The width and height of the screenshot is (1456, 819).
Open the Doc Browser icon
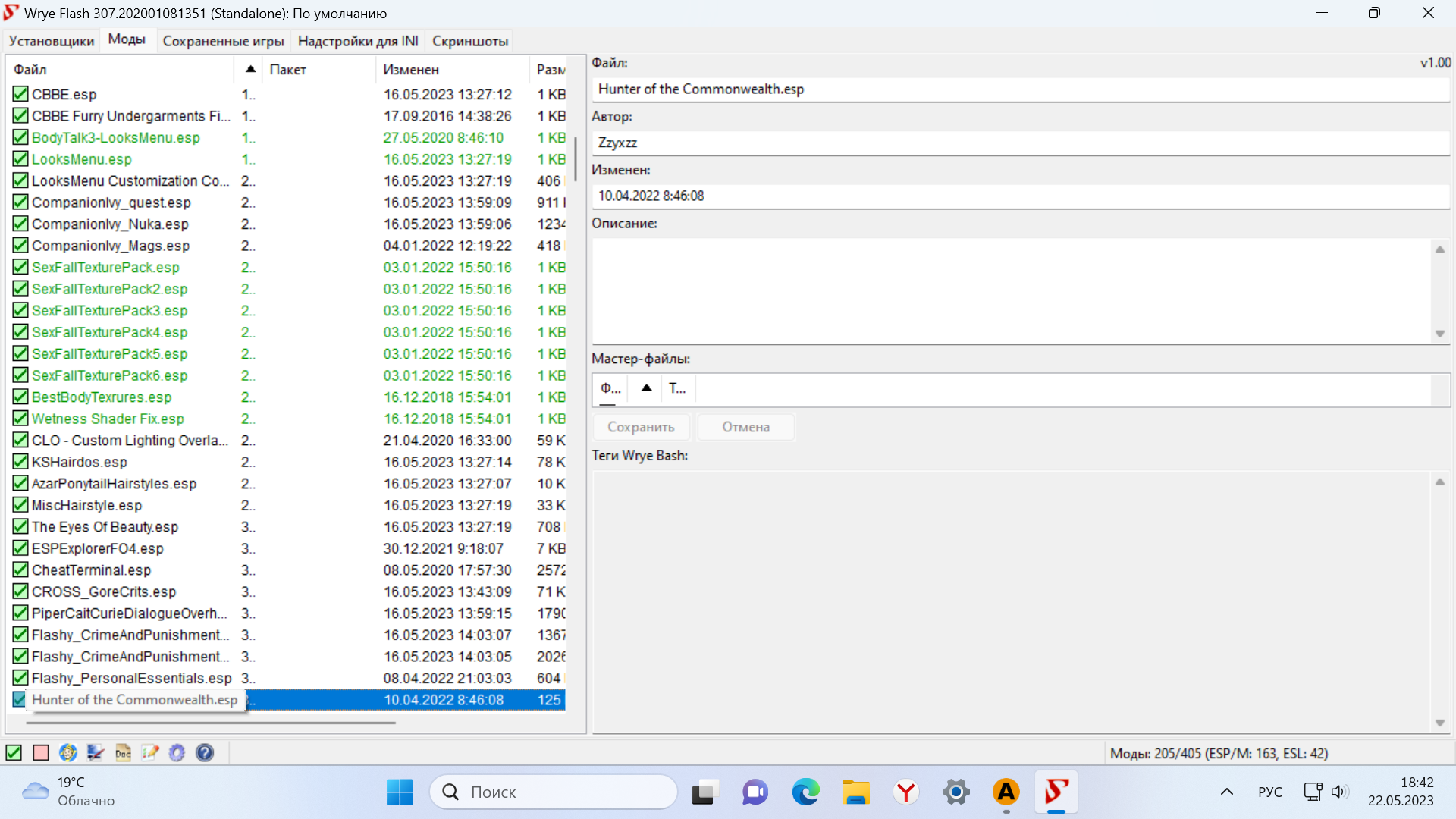point(123,752)
